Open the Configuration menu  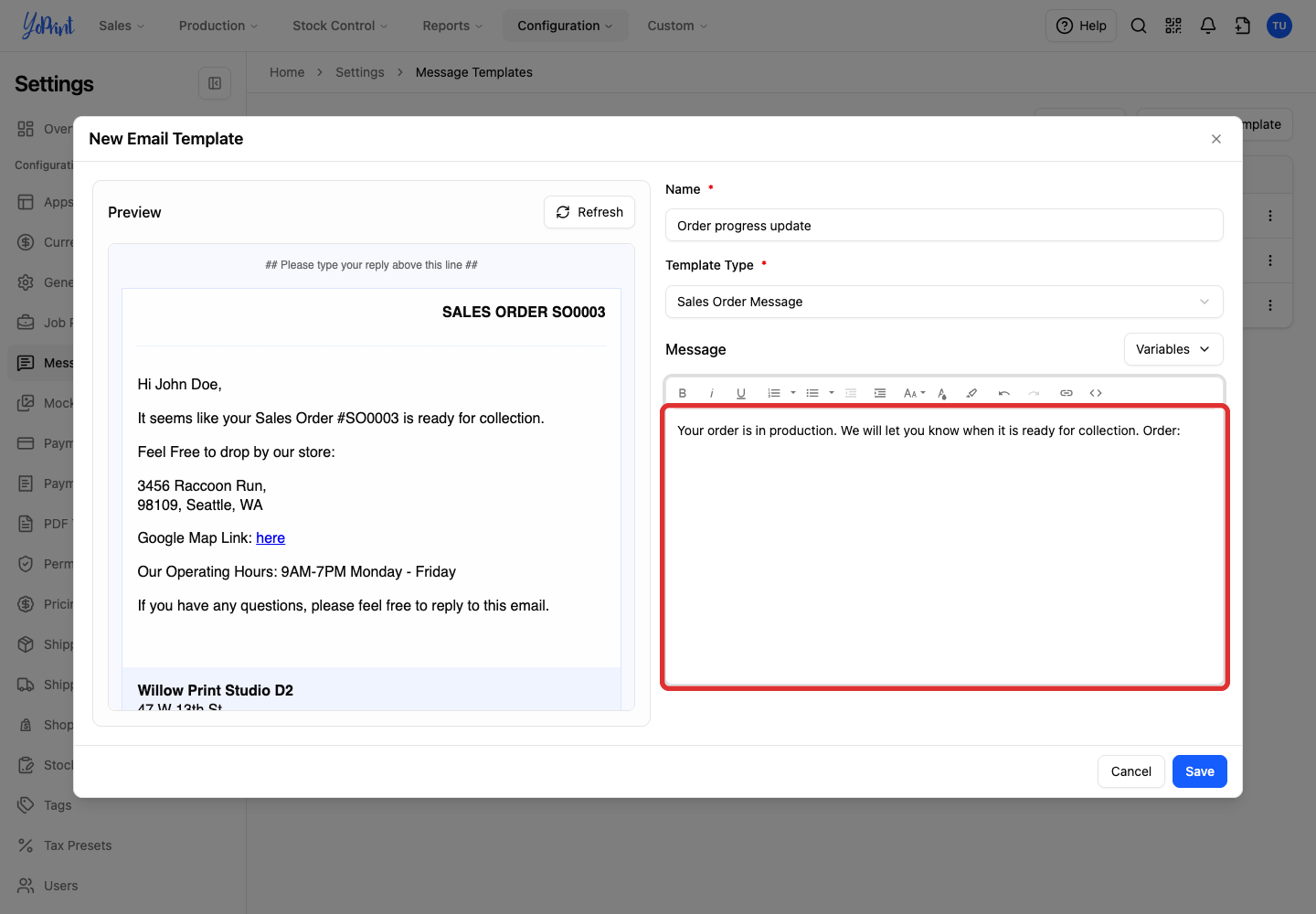pos(565,26)
